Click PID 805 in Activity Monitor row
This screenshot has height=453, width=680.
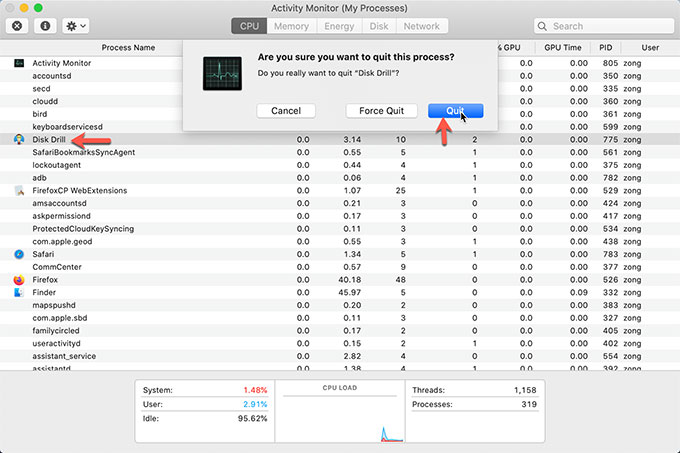click(x=610, y=63)
